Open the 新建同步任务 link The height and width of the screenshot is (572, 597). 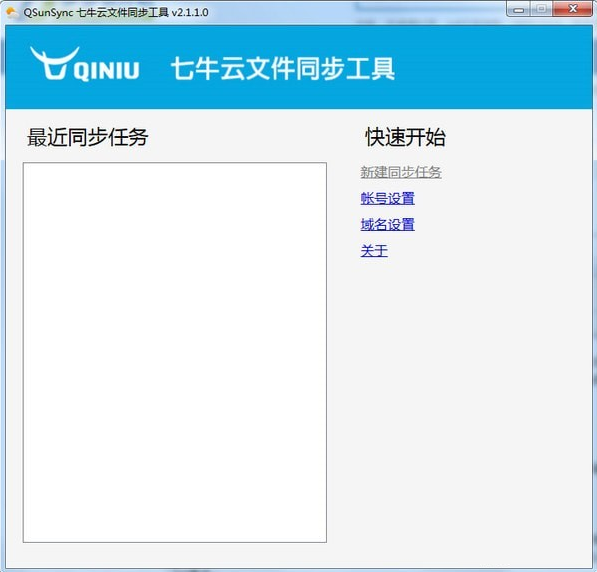click(x=401, y=172)
